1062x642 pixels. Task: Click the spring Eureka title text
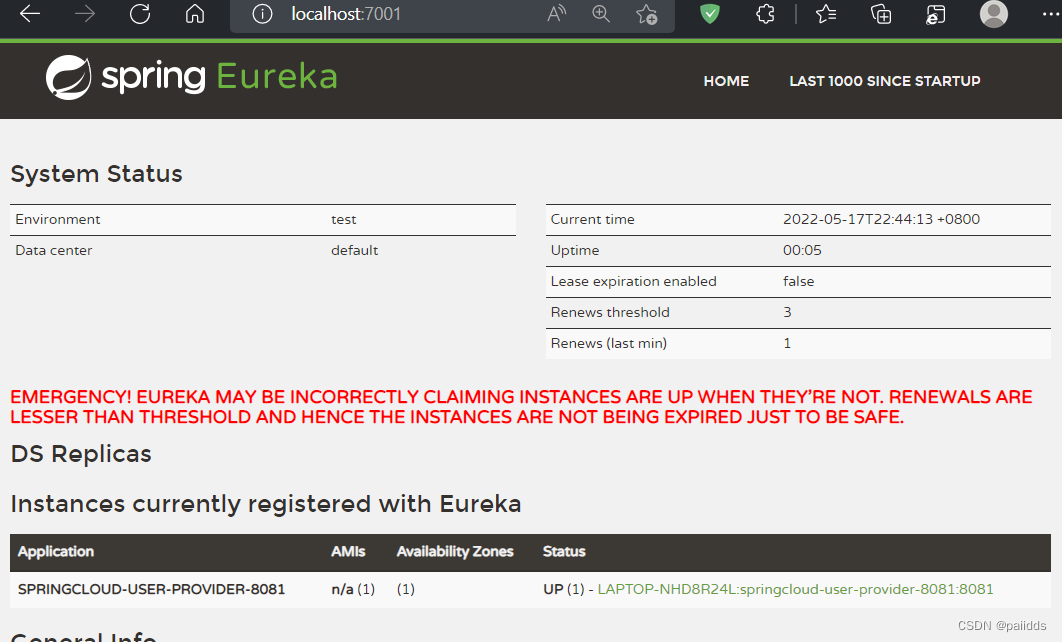pyautogui.click(x=219, y=77)
